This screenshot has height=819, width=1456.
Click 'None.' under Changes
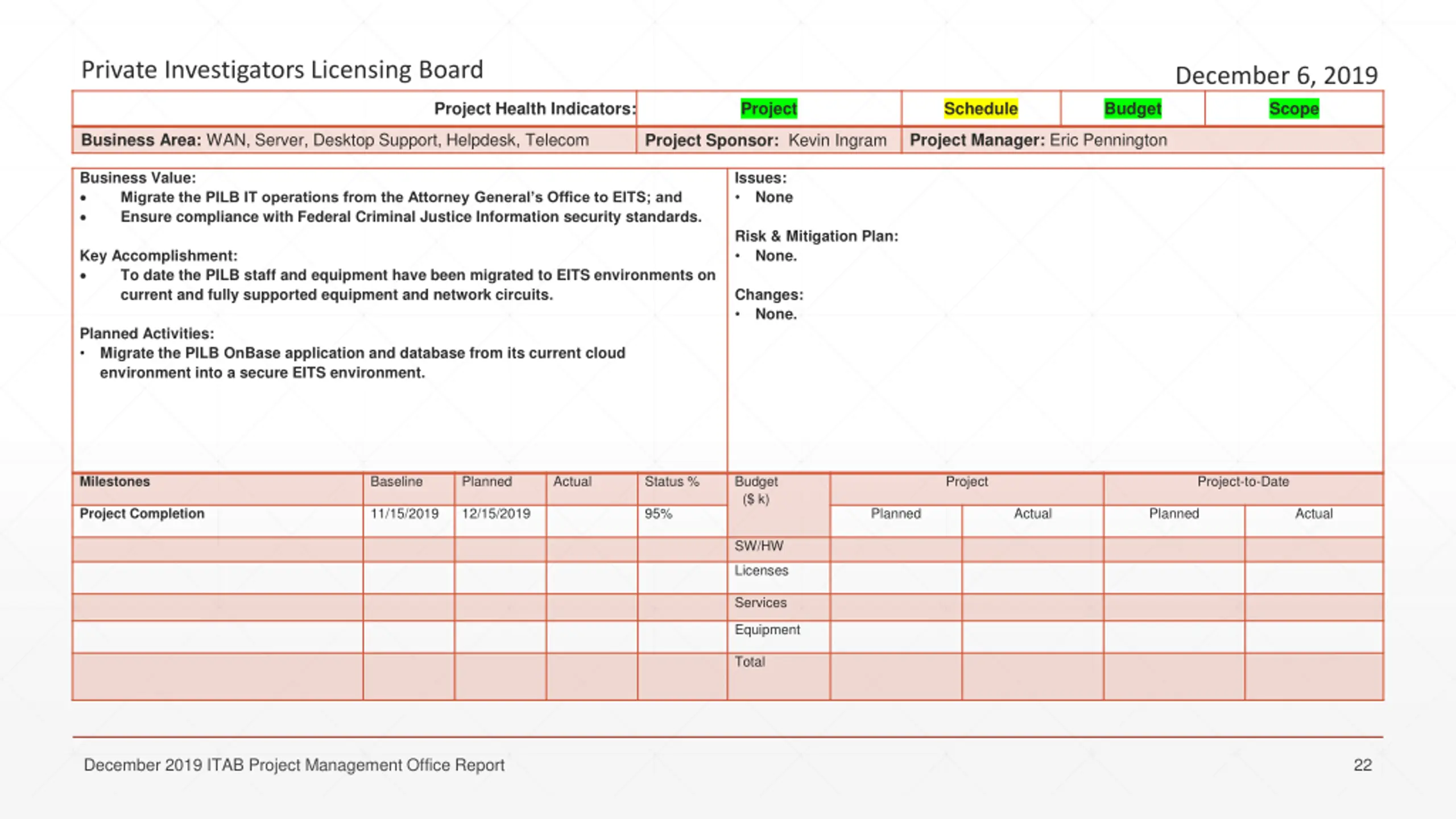[776, 314]
